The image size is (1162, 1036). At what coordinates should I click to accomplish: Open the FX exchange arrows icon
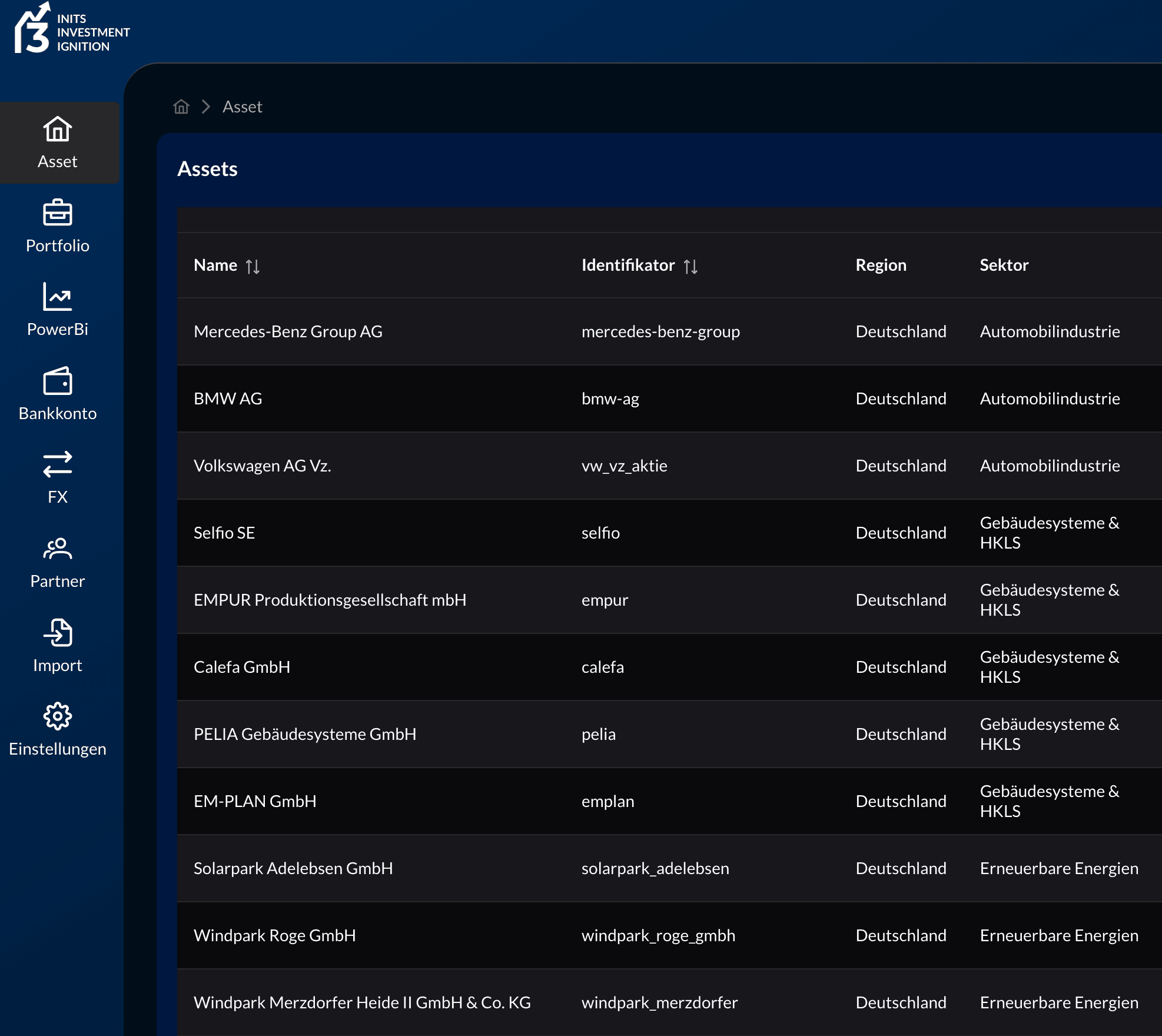[58, 465]
